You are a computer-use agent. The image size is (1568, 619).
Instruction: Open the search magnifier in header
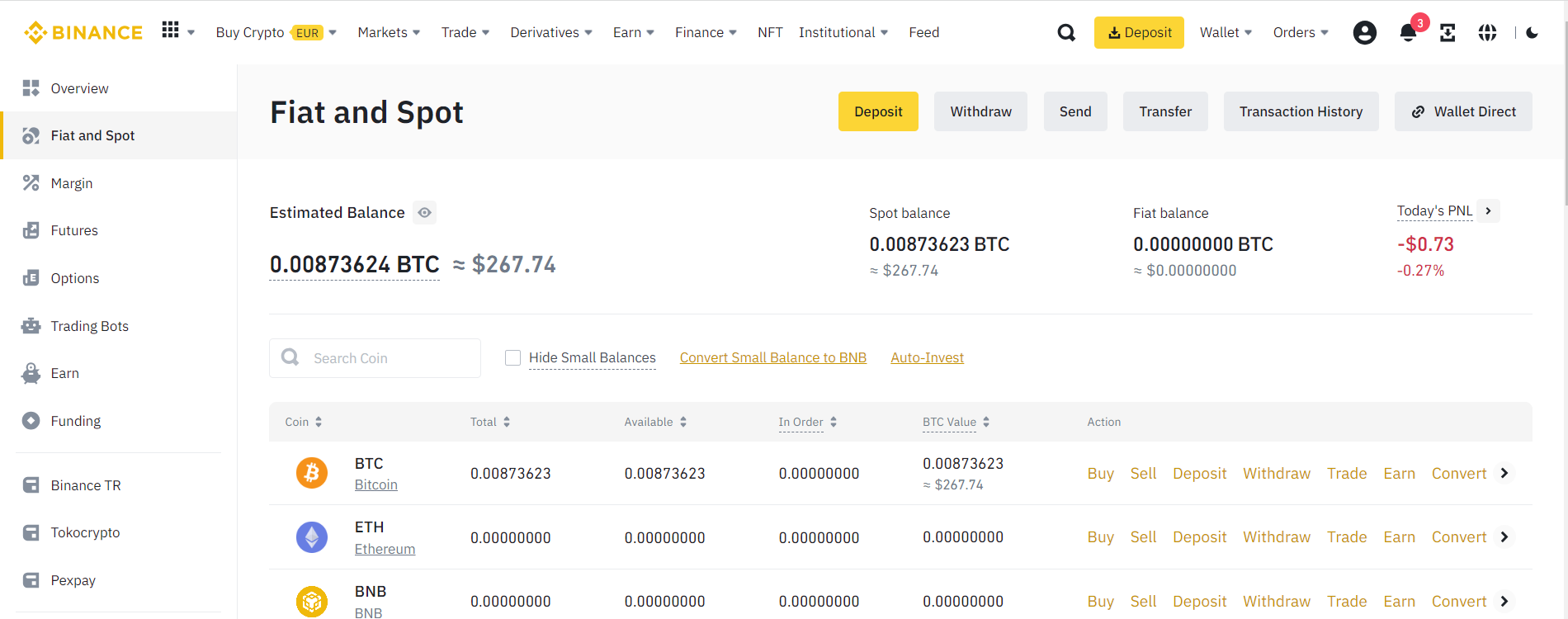pos(1066,33)
